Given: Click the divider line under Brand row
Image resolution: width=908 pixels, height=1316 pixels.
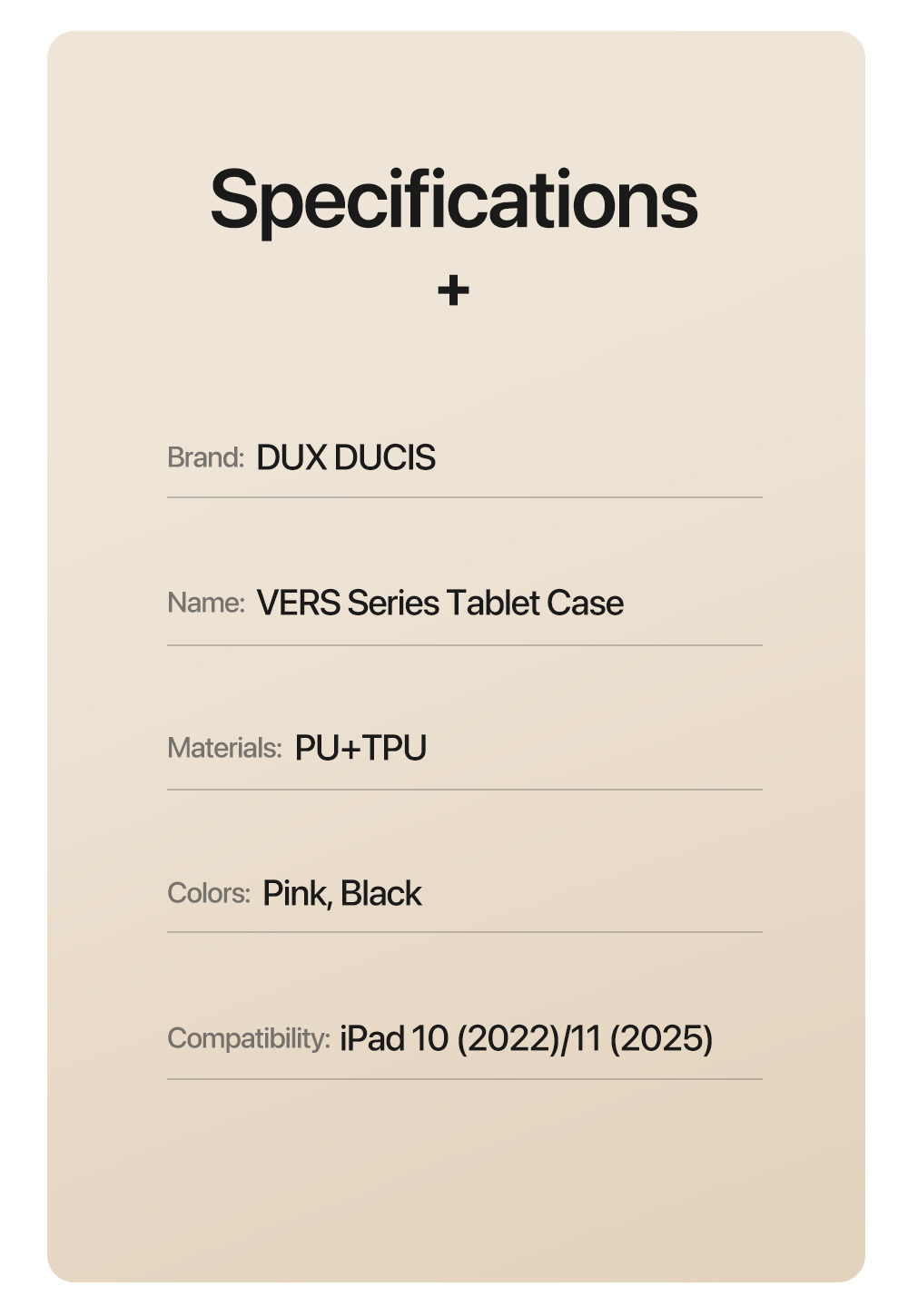Looking at the screenshot, I should (465, 497).
